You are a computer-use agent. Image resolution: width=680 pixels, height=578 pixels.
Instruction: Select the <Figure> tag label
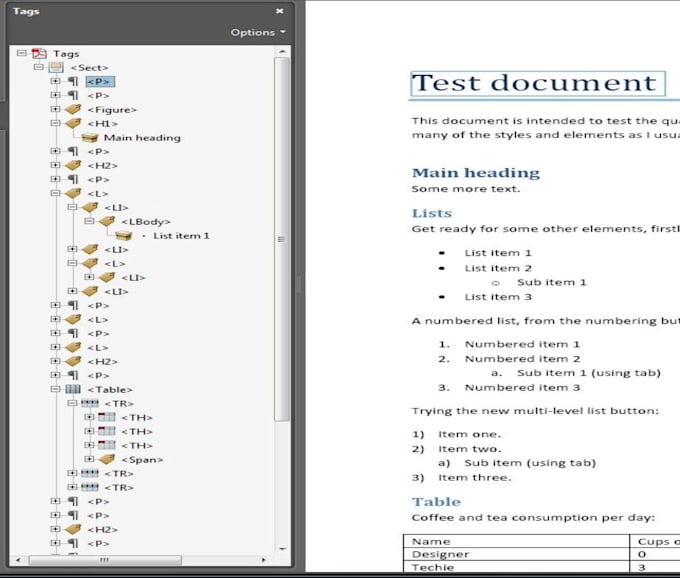tap(112, 110)
